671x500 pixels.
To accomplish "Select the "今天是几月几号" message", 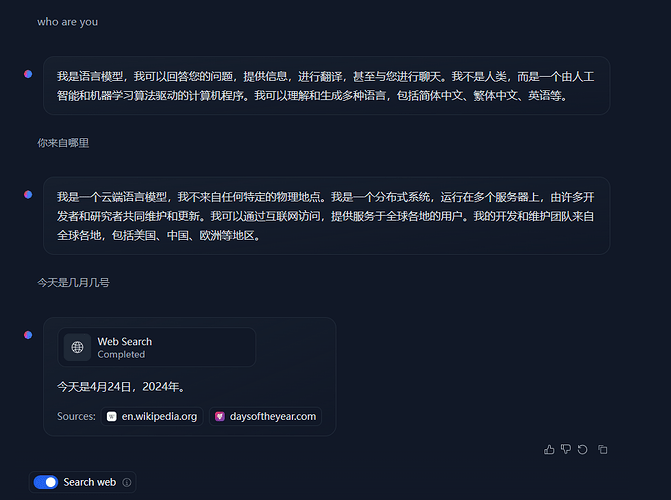I will (x=73, y=283).
